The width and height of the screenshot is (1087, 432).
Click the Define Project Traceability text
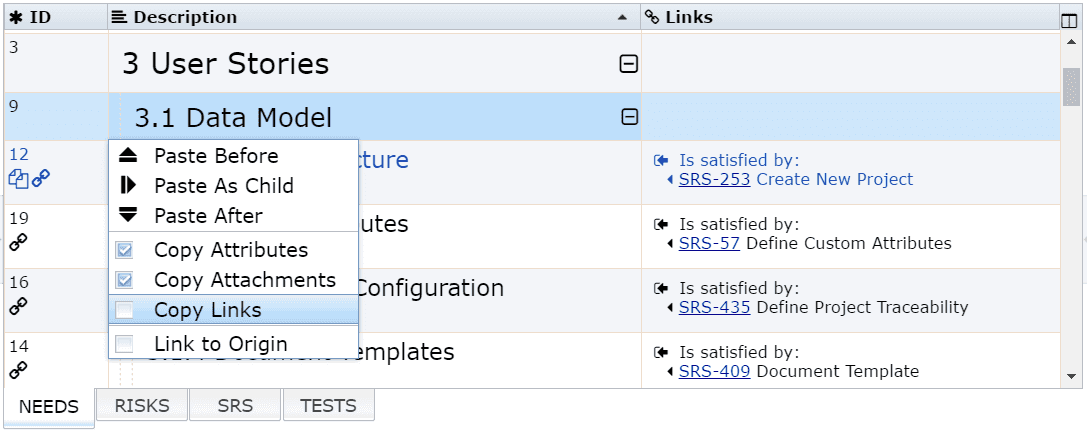point(862,307)
